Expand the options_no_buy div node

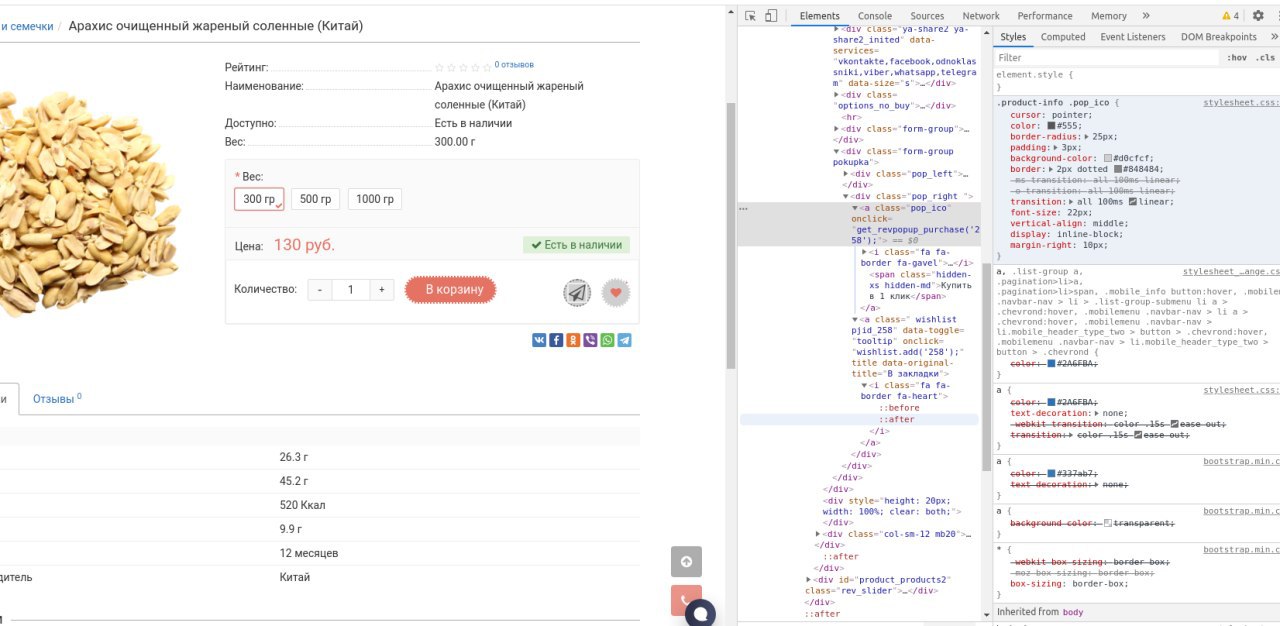[x=838, y=95]
